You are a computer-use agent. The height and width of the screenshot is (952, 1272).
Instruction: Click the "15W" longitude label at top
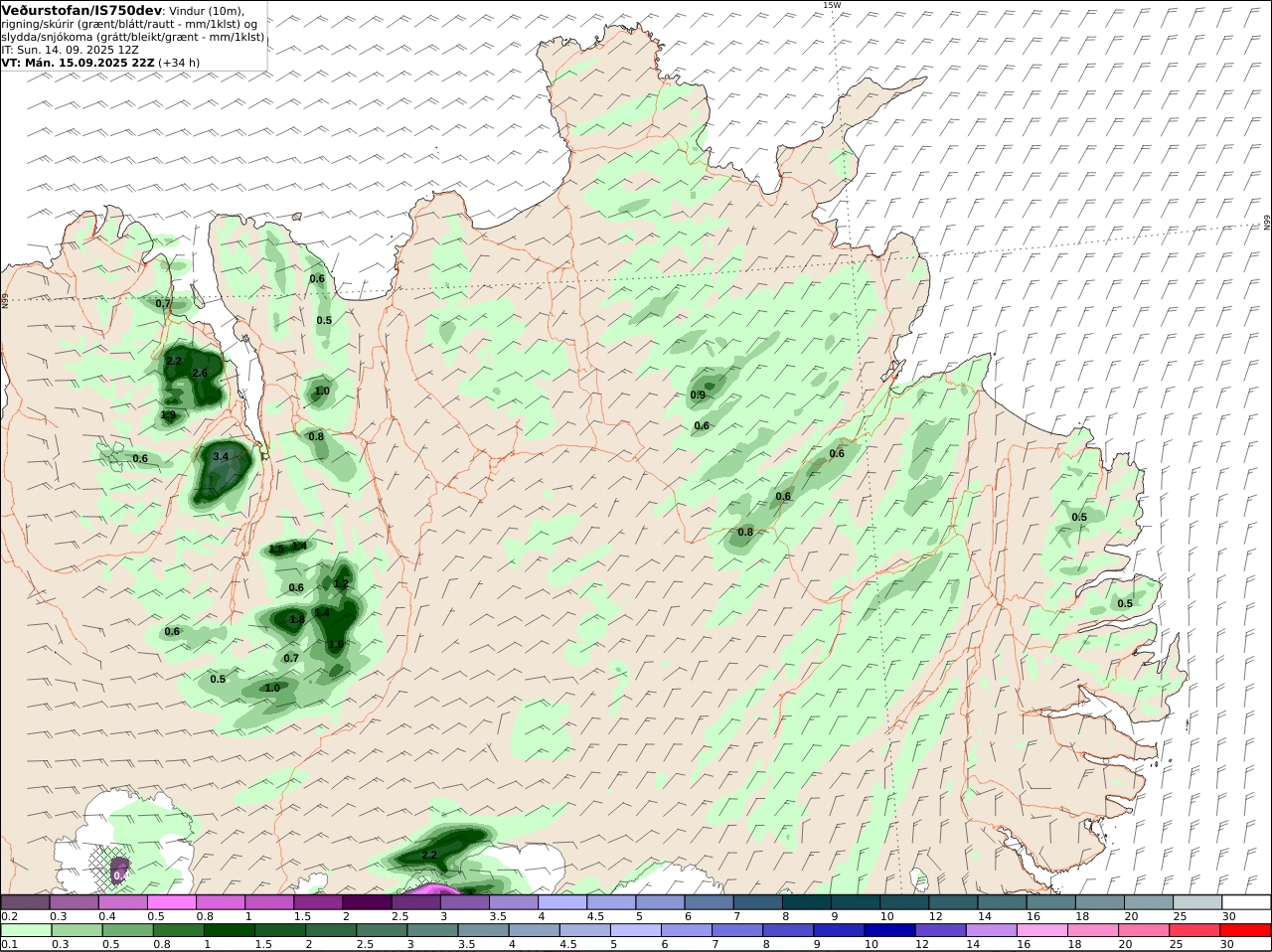pyautogui.click(x=832, y=5)
